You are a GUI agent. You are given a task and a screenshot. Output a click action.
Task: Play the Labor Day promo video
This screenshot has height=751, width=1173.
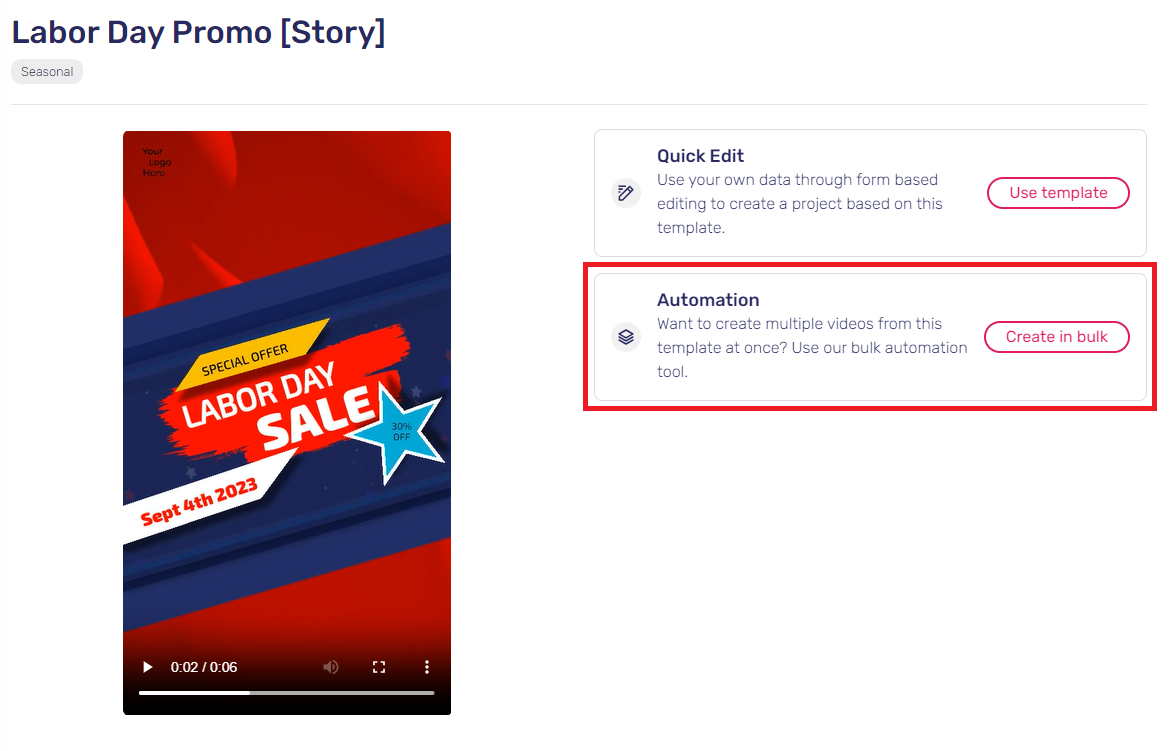147,667
